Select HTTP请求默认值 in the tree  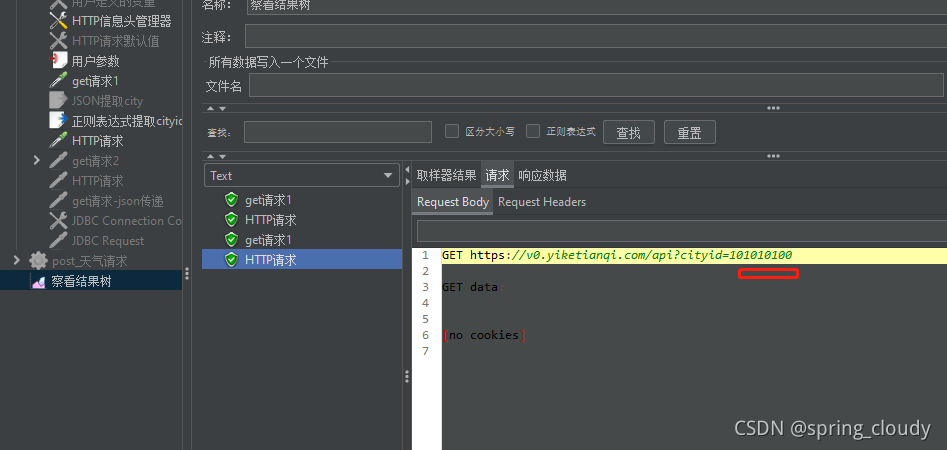click(x=115, y=41)
